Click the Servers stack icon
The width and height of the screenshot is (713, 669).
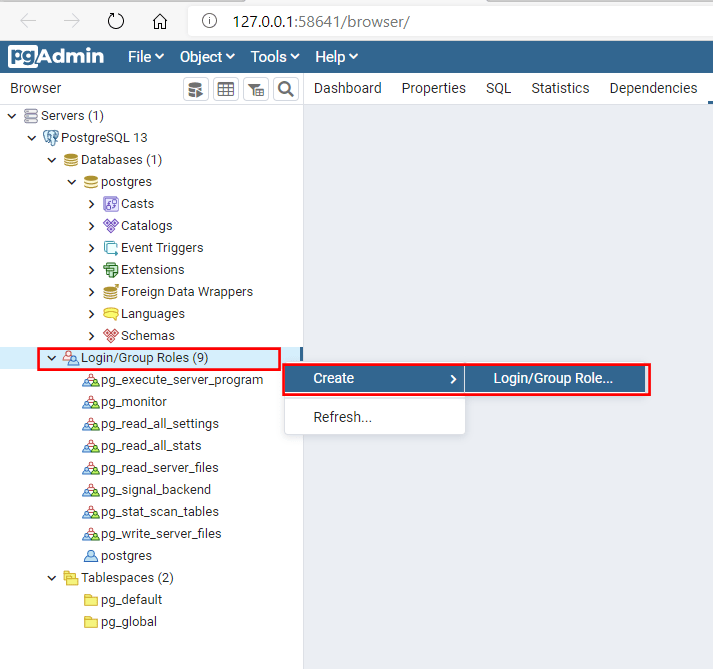click(31, 116)
